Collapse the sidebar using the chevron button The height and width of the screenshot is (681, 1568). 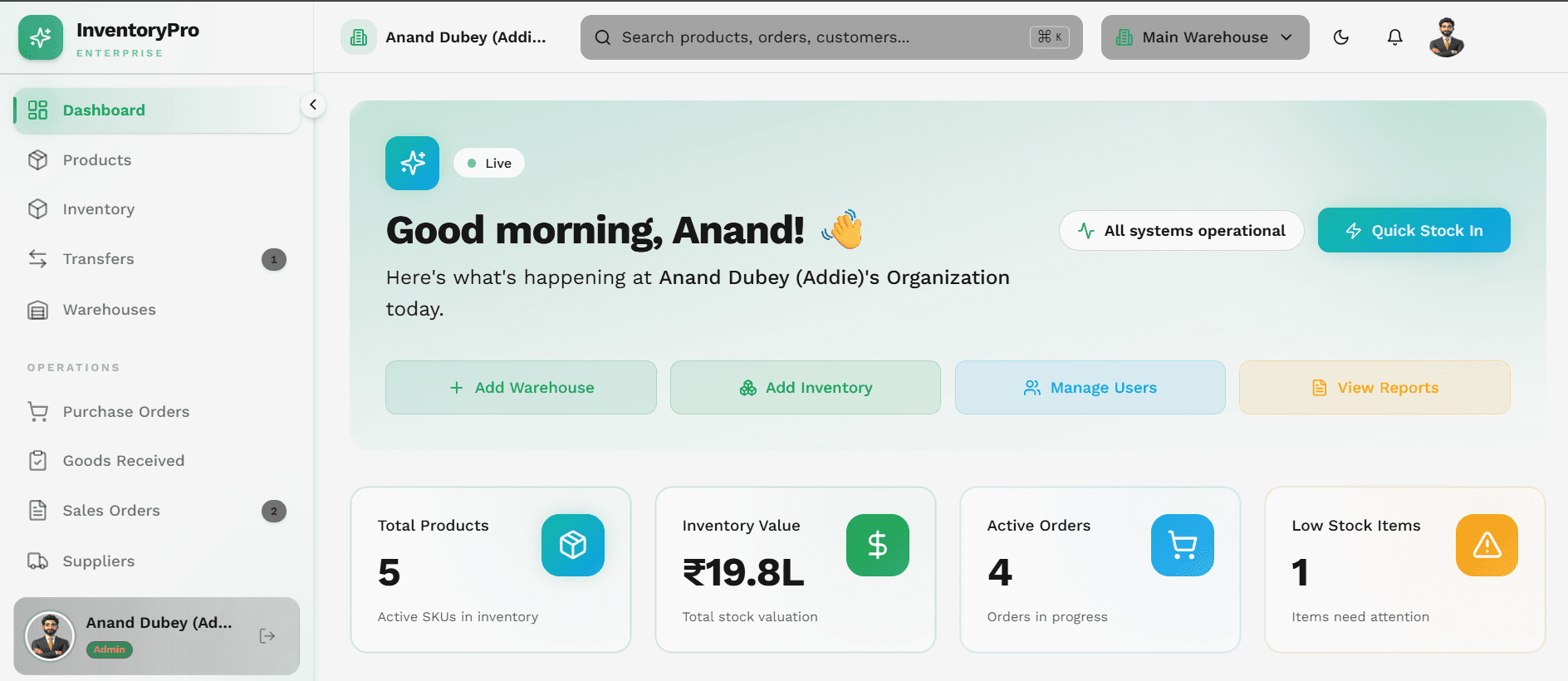(x=313, y=105)
